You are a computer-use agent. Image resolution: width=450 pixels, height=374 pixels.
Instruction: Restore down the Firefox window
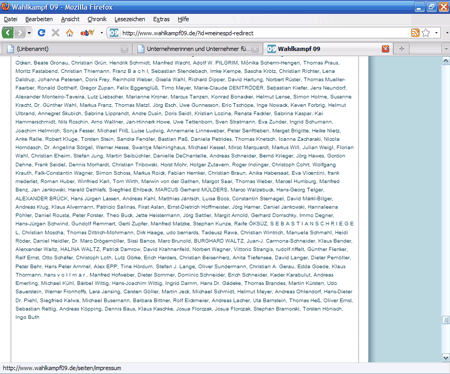[x=432, y=7]
